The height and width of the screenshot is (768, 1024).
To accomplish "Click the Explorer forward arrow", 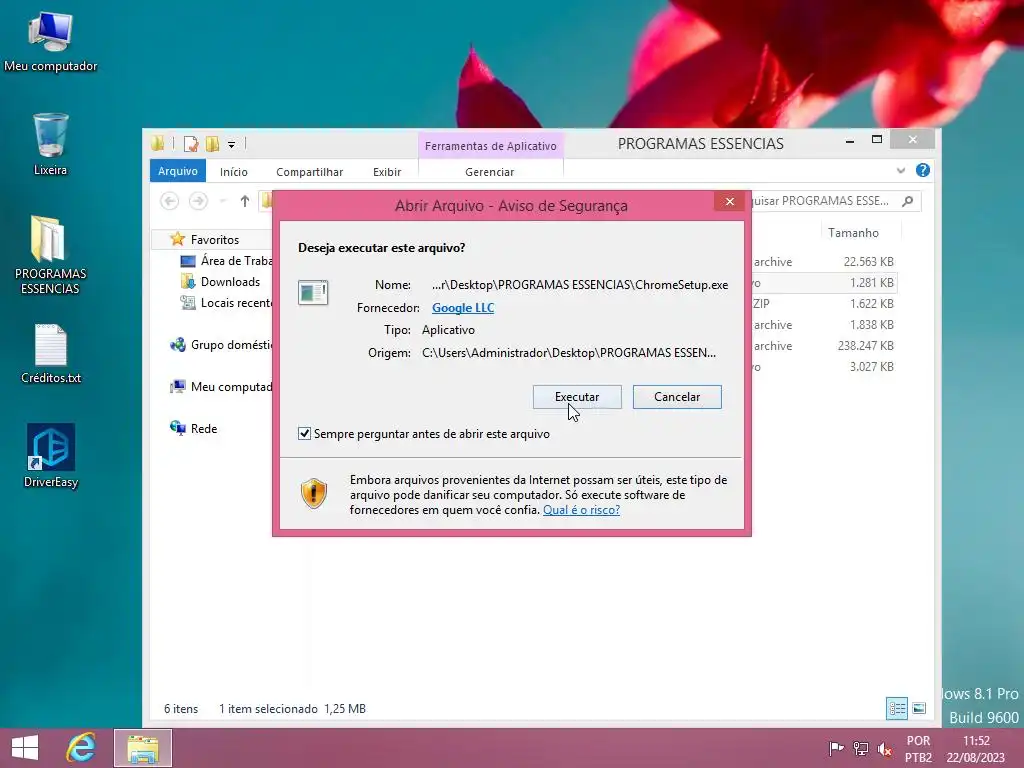I will (x=199, y=201).
